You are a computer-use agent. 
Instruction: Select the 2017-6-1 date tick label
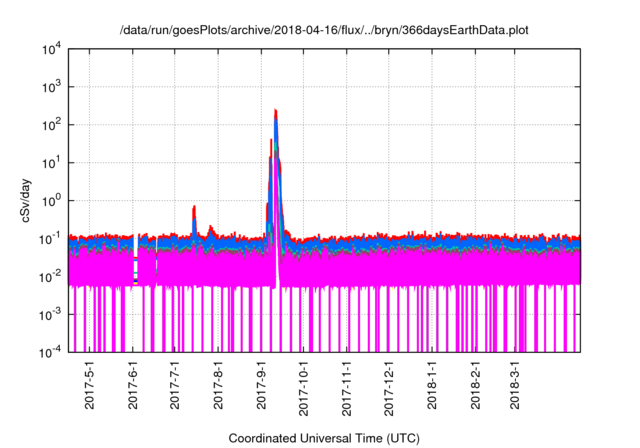click(x=133, y=385)
